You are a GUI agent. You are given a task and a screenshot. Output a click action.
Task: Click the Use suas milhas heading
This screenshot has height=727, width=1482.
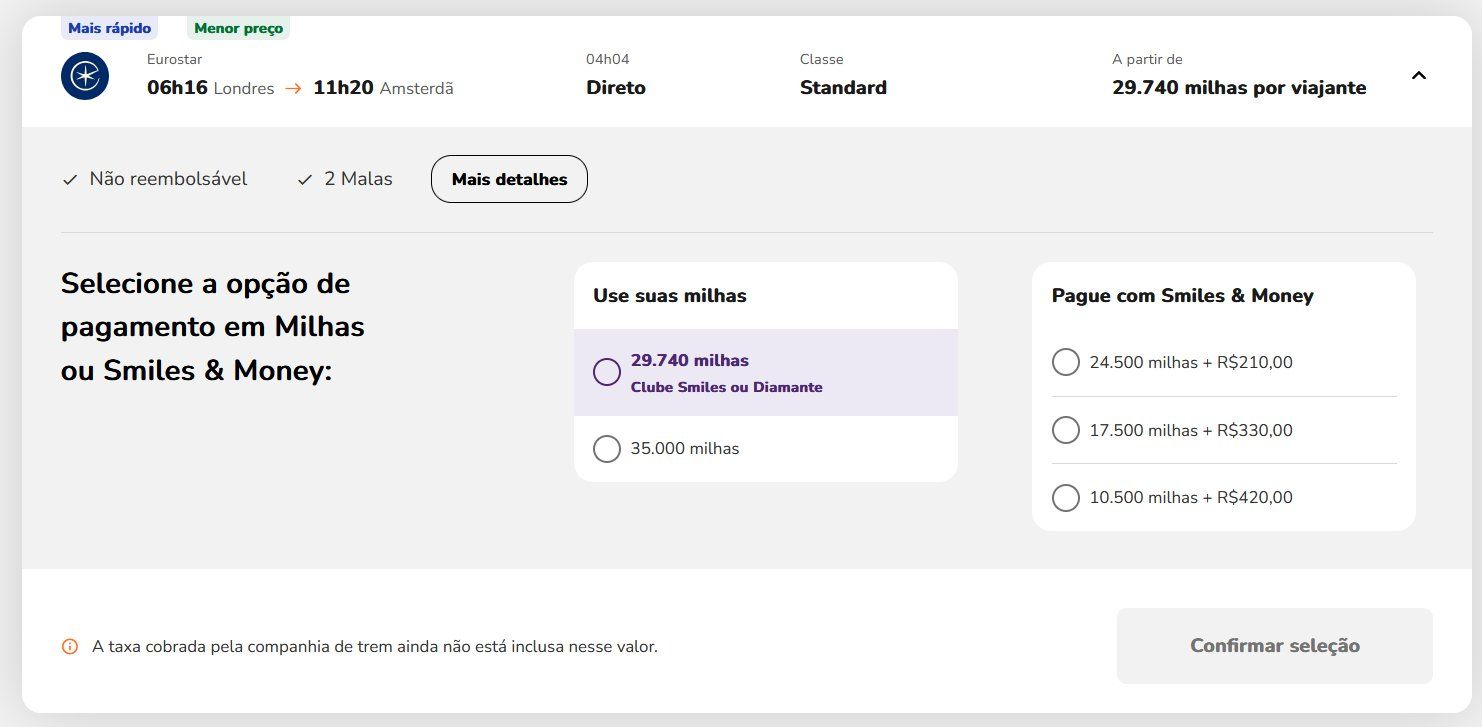[x=670, y=295]
